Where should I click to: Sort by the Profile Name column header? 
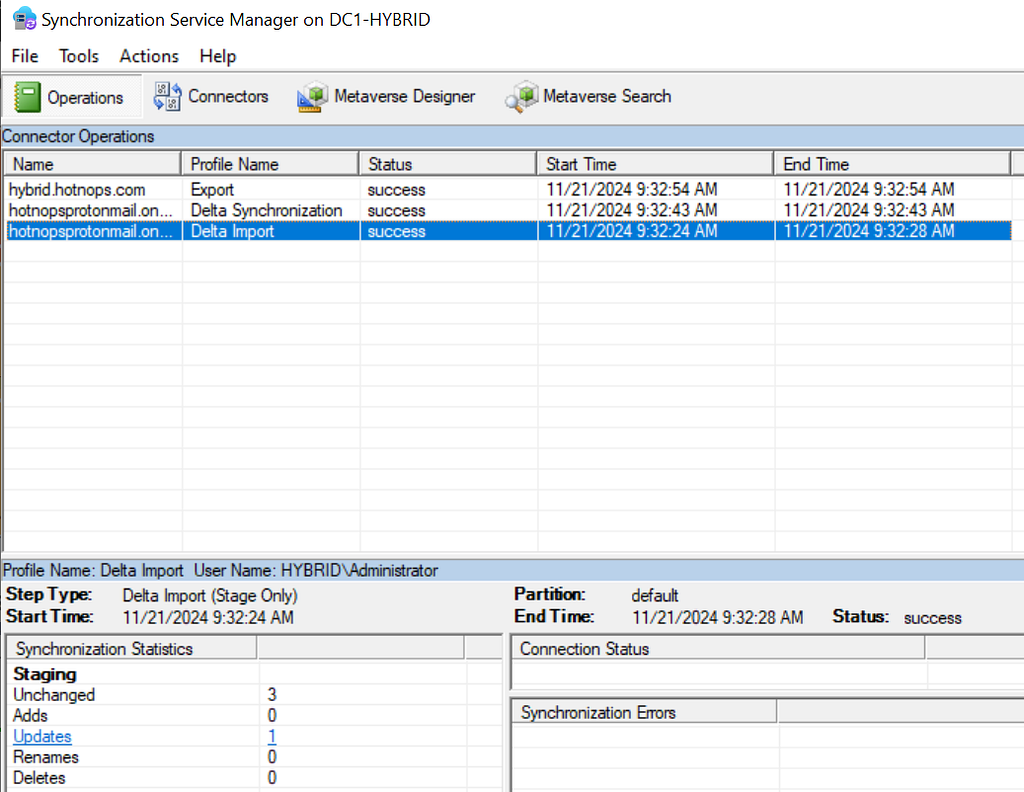[270, 164]
